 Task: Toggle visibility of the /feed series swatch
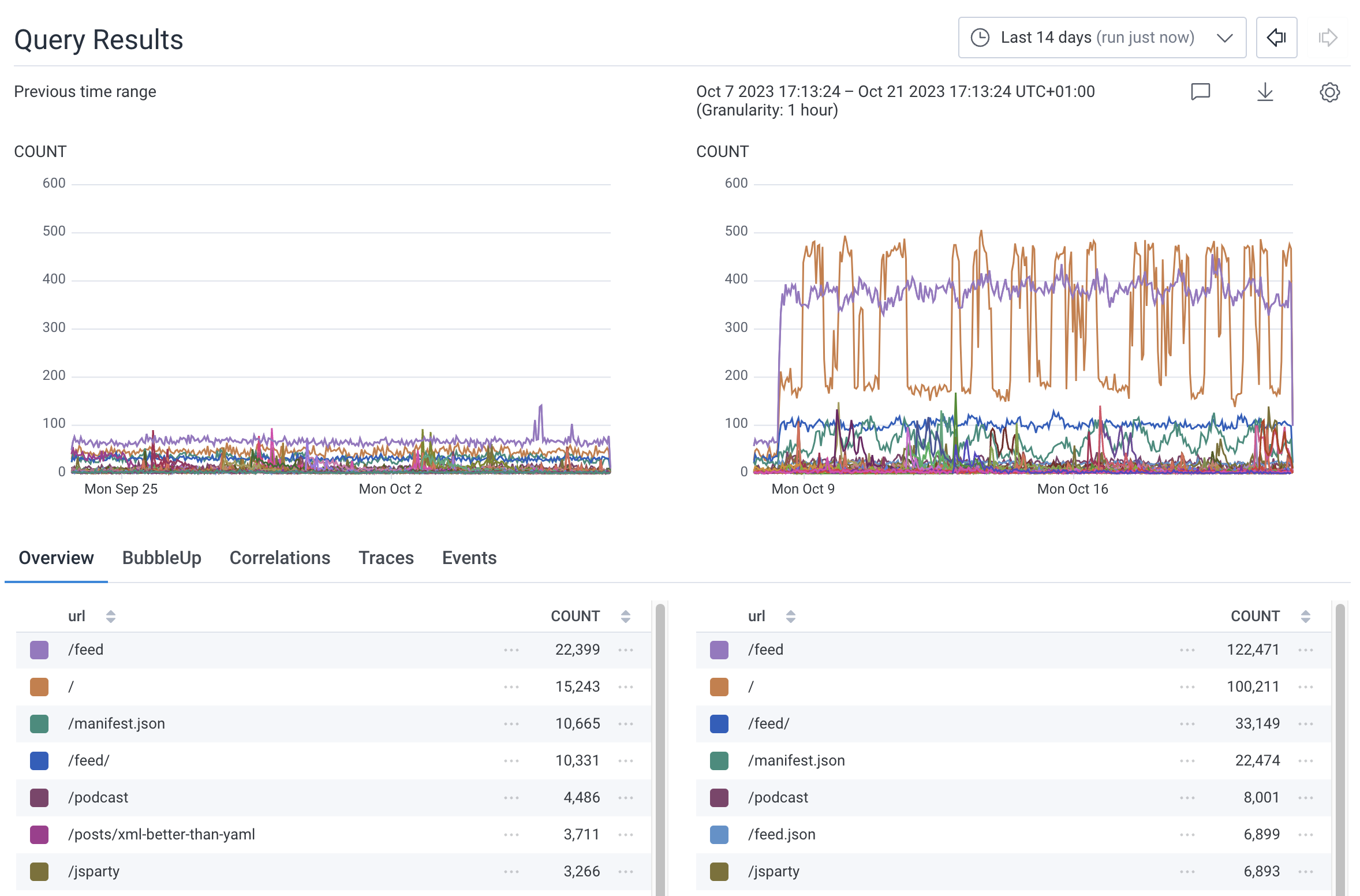coord(39,649)
